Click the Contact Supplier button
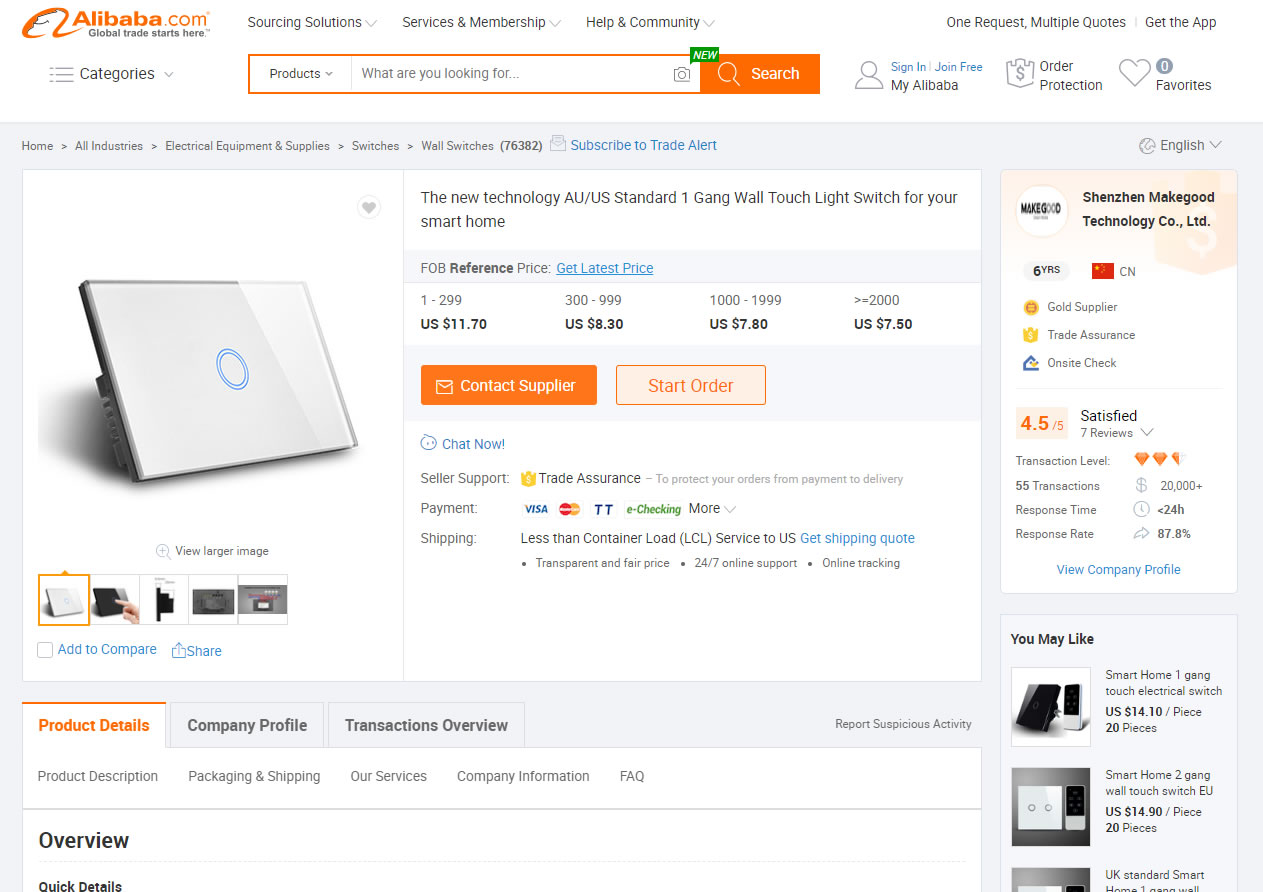The height and width of the screenshot is (892, 1263). [509, 385]
